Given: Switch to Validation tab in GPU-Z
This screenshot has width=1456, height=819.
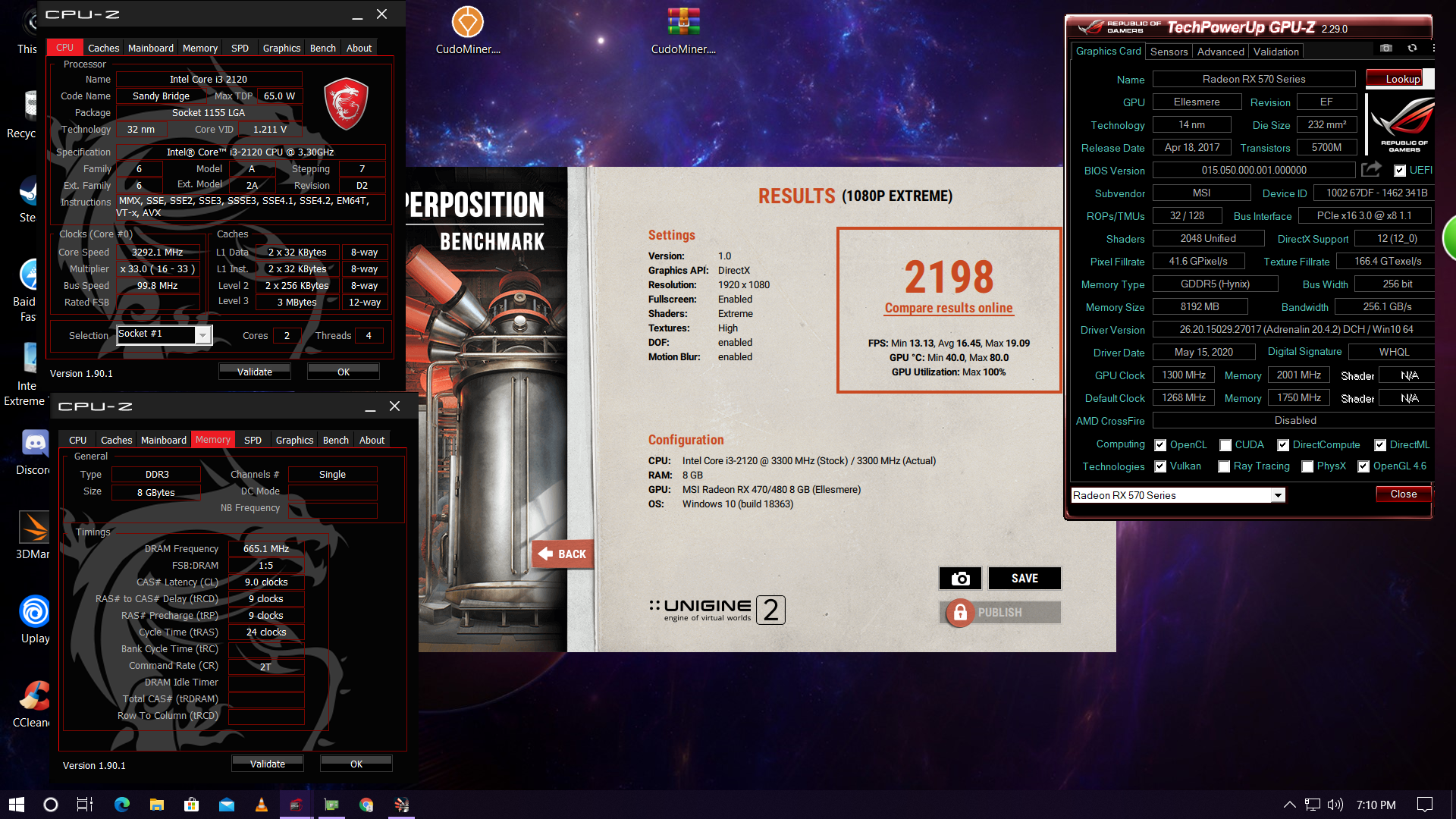Looking at the screenshot, I should coord(1276,52).
